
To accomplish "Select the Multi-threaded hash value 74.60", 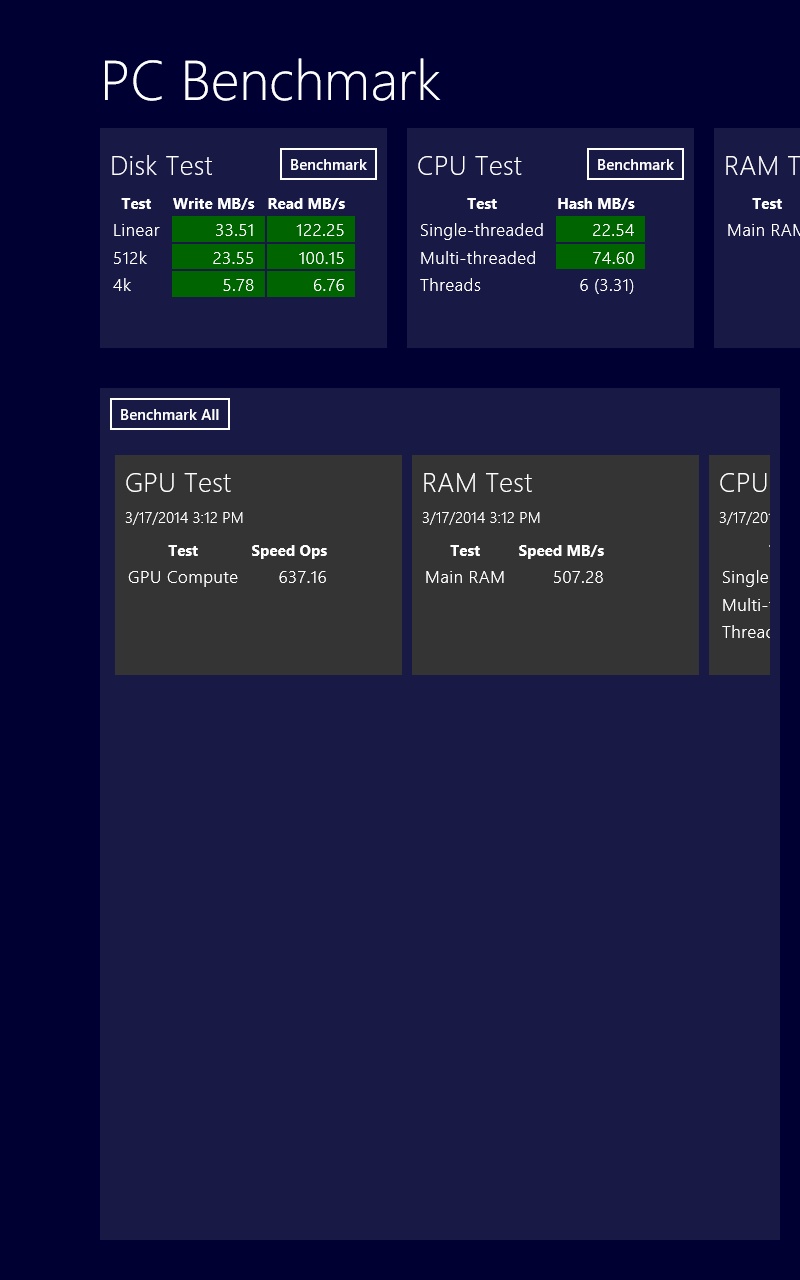I will (x=600, y=258).
